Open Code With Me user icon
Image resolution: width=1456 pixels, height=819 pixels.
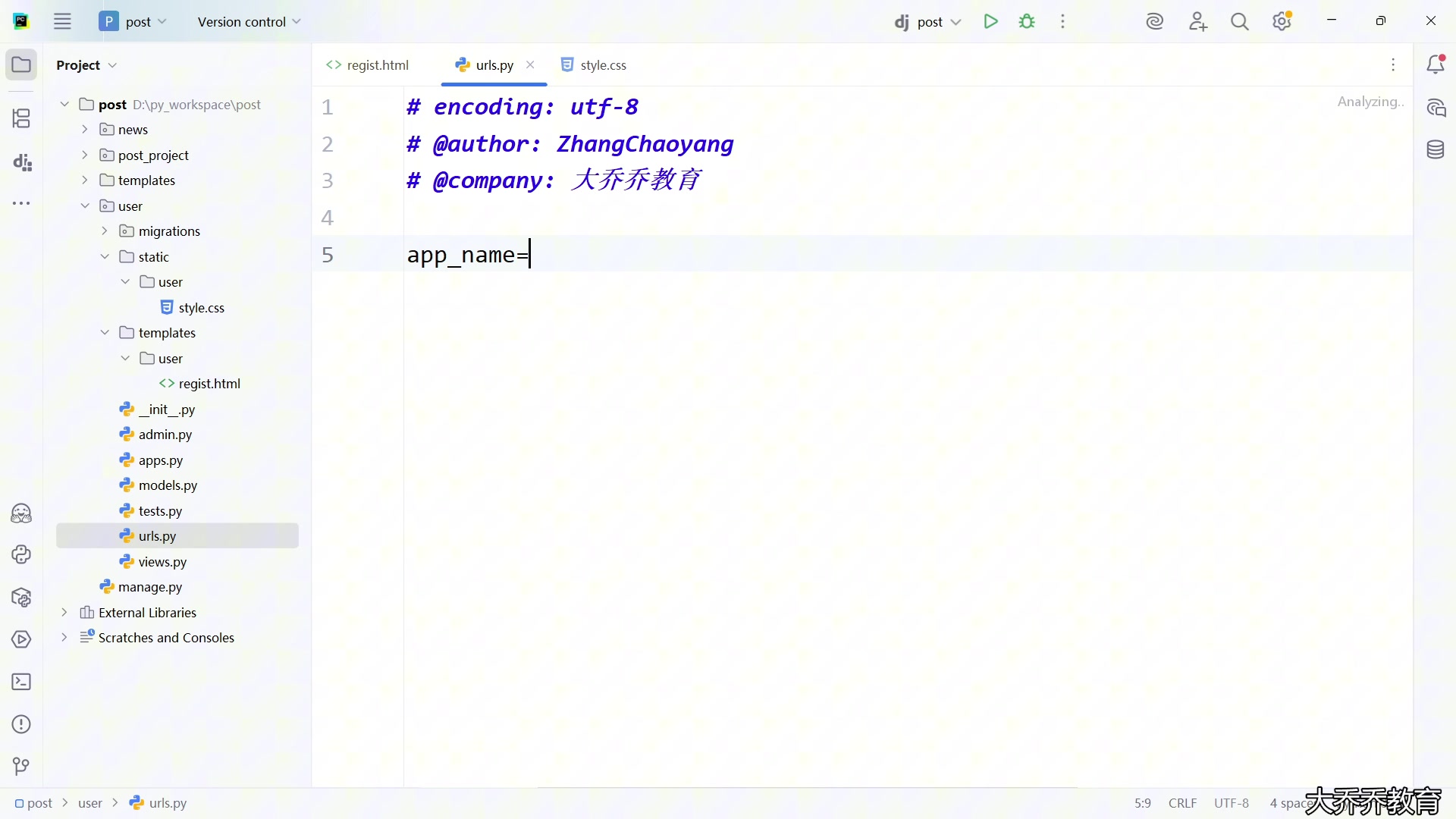(x=1198, y=21)
